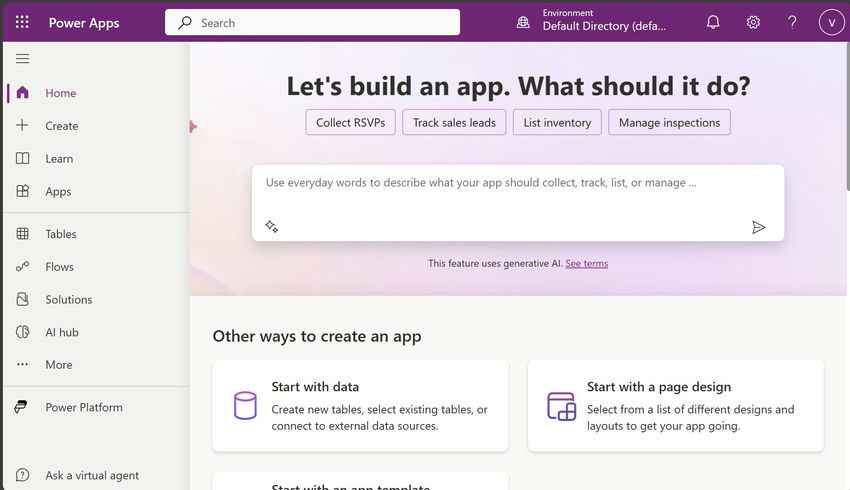Click the virtual agent chat icon
Image resolution: width=850 pixels, height=490 pixels.
pyautogui.click(x=22, y=475)
